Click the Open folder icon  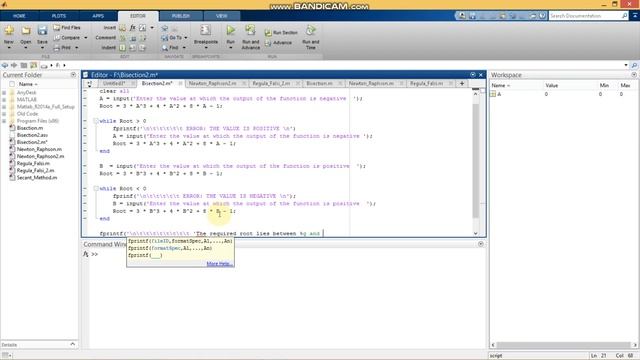pos(26,31)
